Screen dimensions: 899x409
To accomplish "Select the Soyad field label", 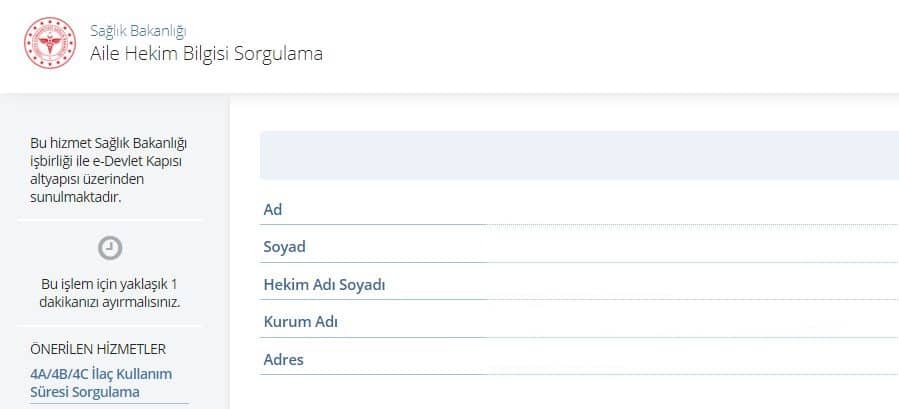I will 284,247.
